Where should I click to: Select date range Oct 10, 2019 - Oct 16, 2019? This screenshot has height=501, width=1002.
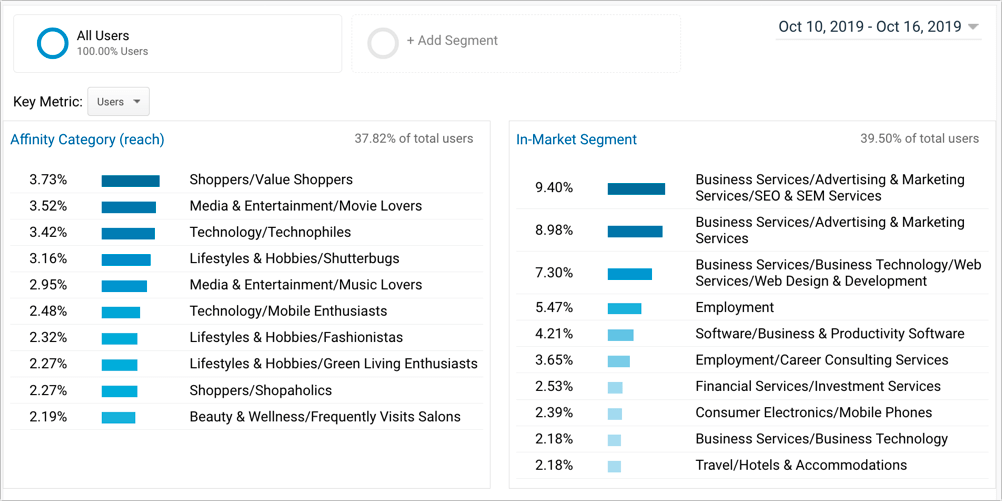pyautogui.click(x=870, y=27)
